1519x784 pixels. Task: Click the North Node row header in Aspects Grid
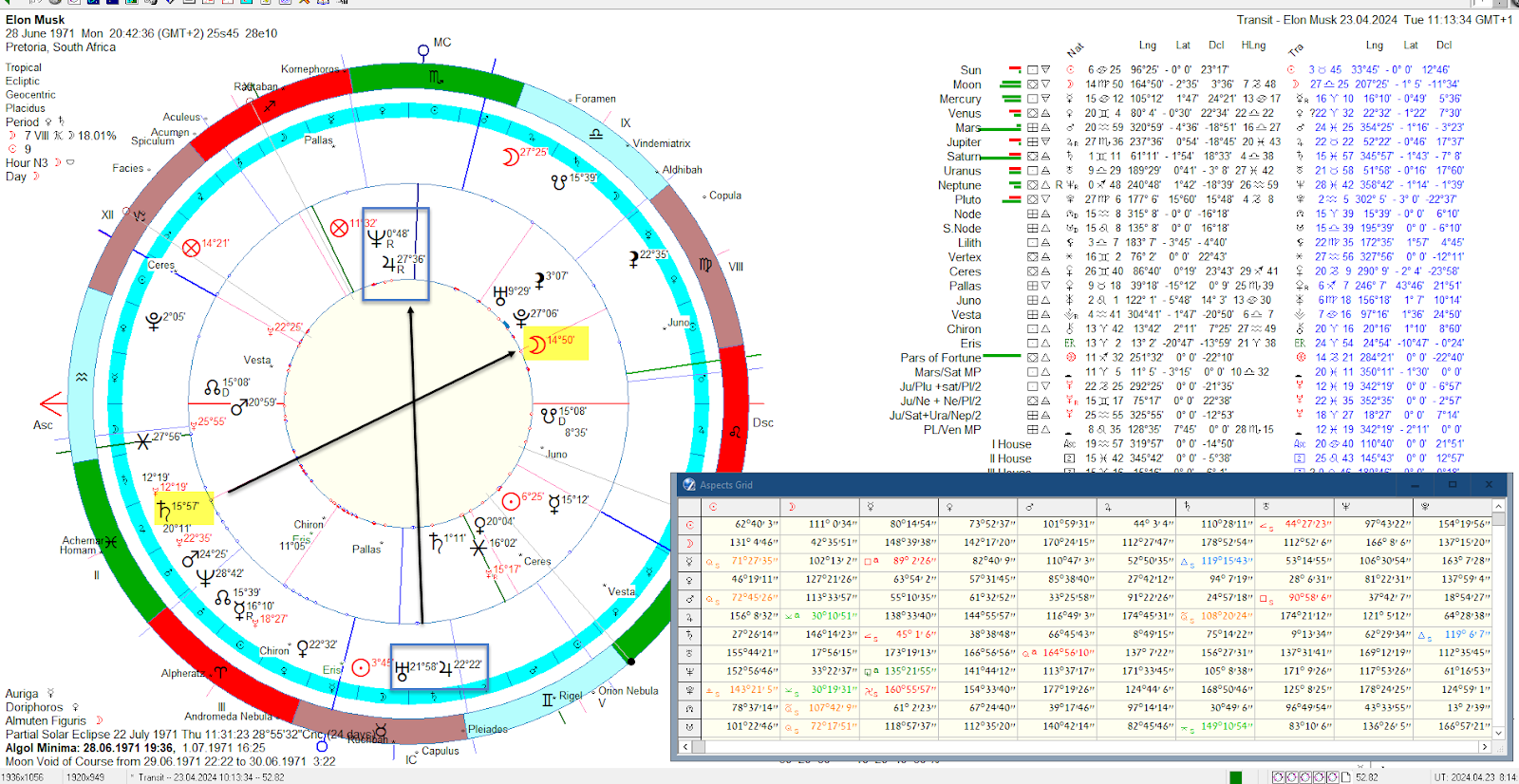[689, 709]
